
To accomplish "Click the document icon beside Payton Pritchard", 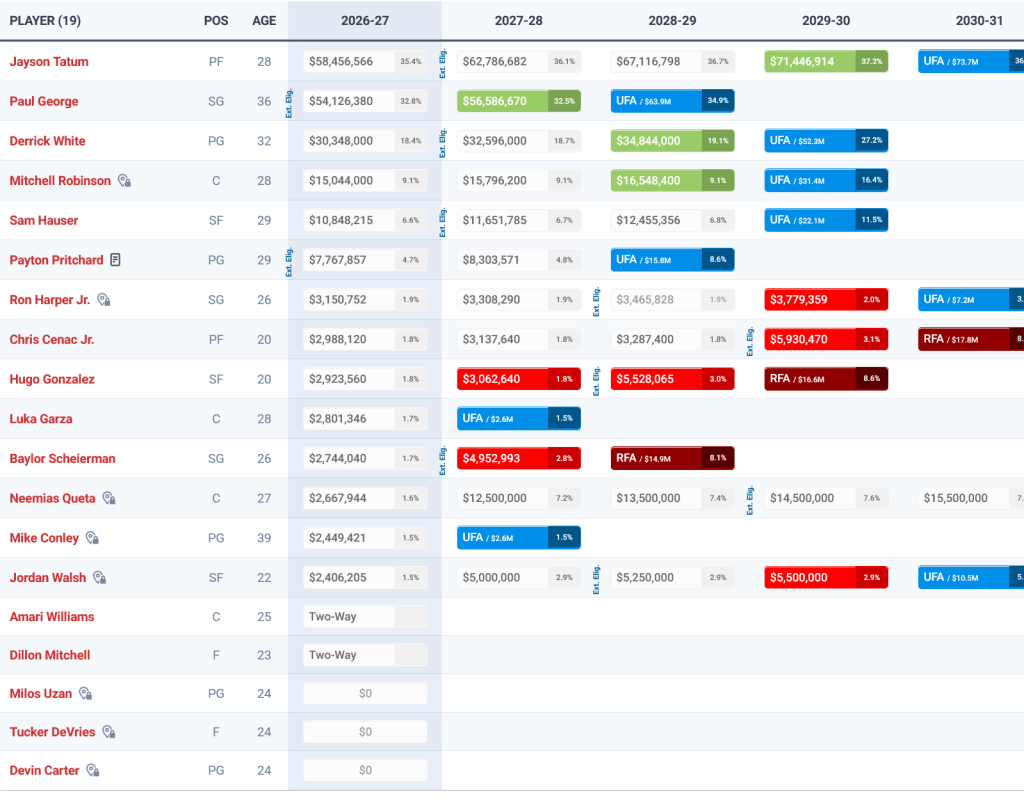I will coord(116,260).
